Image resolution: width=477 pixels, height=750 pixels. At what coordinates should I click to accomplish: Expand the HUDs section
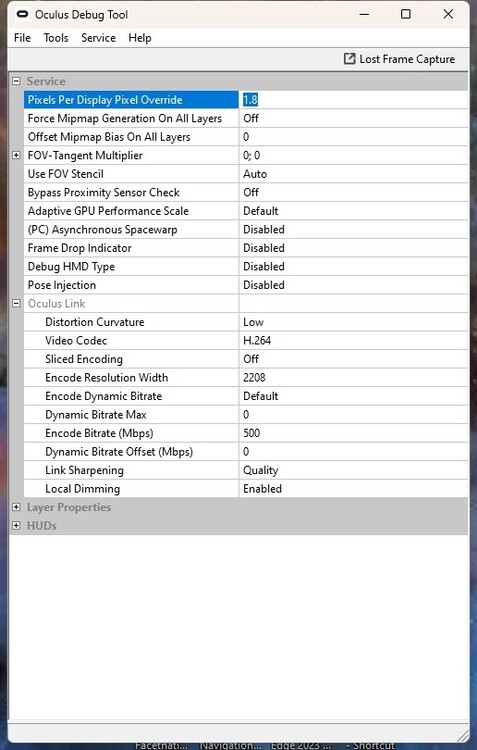point(16,526)
